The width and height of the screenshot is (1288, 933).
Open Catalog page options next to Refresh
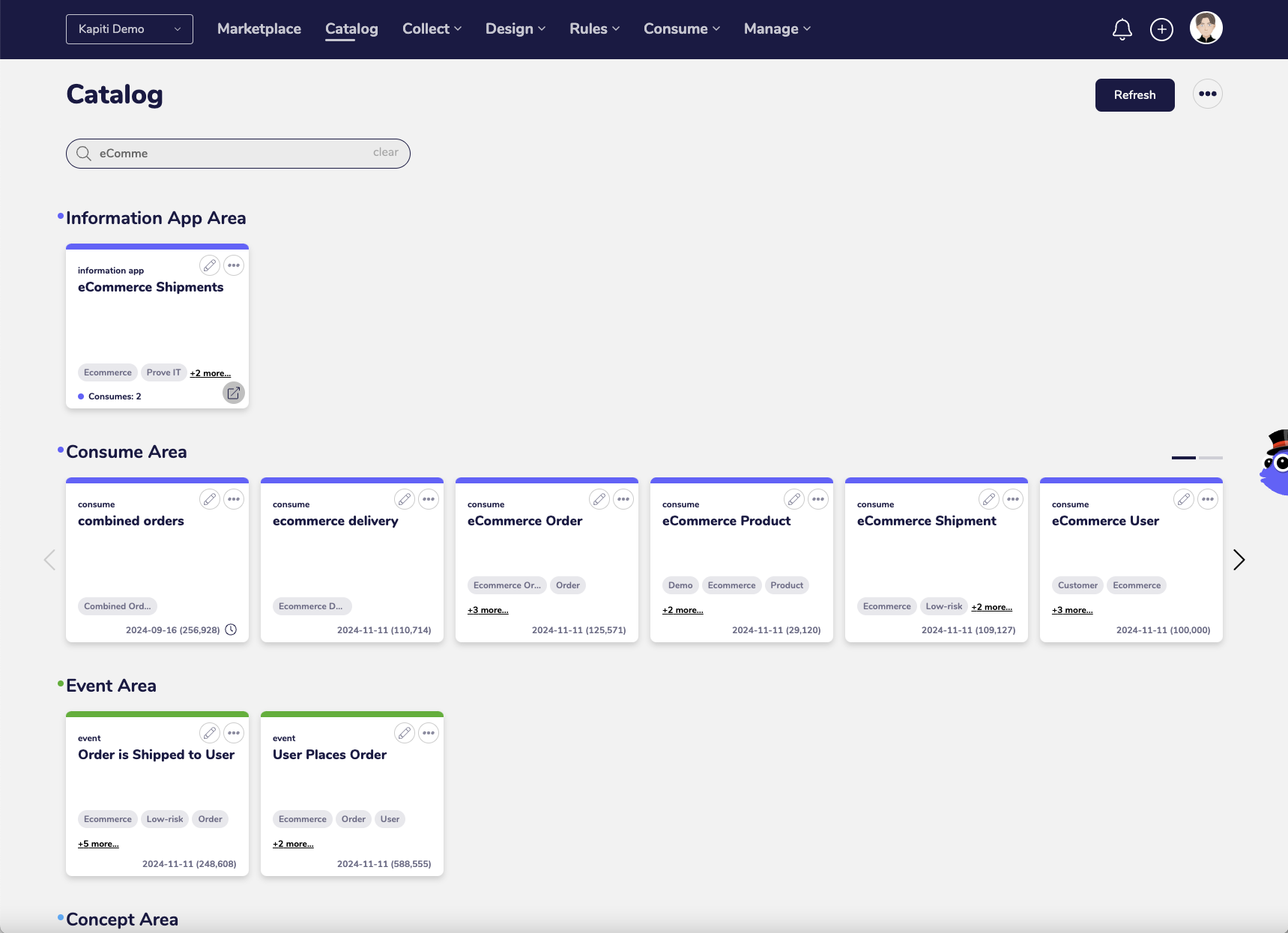coord(1207,94)
